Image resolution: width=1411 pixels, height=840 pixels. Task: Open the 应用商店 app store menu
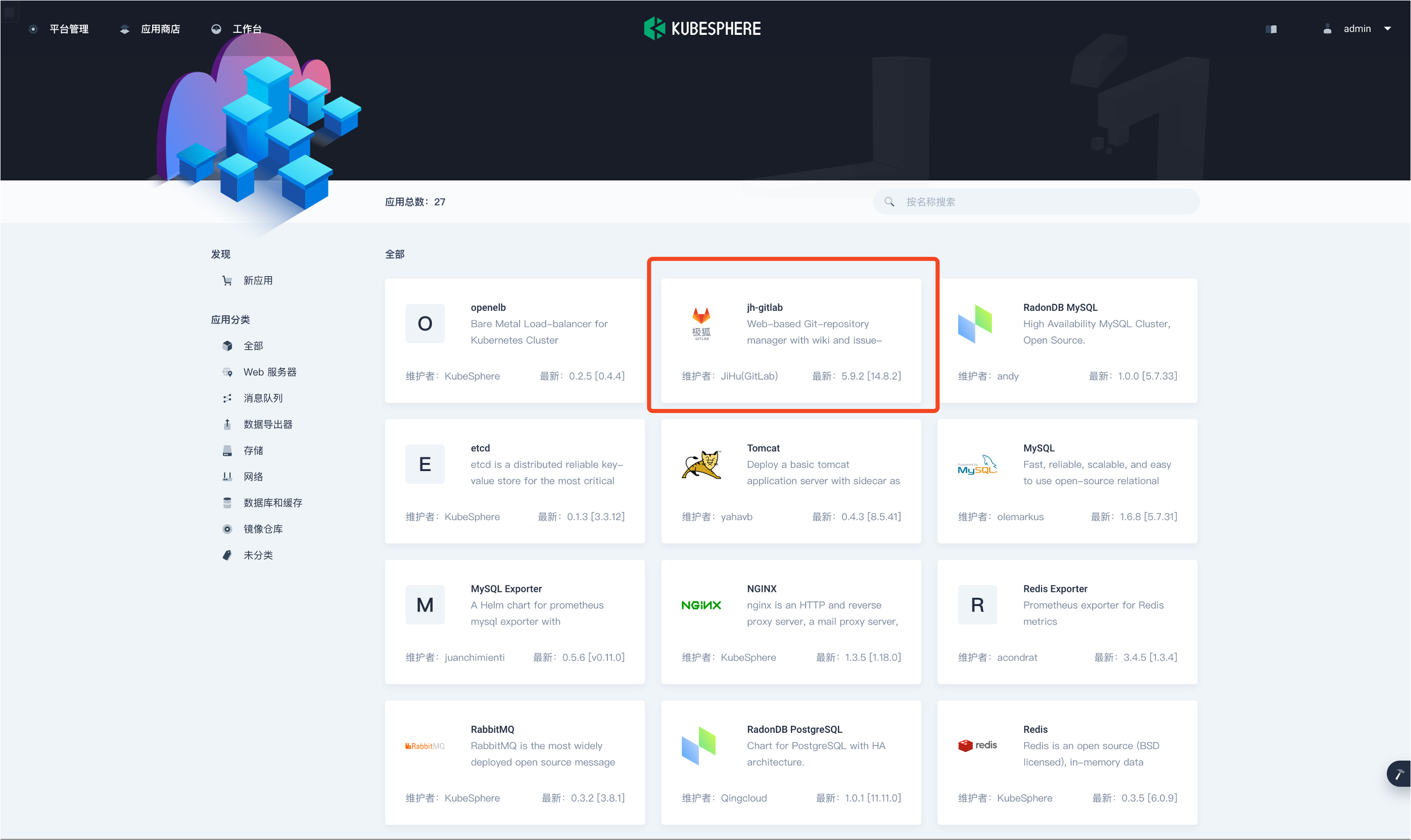pyautogui.click(x=160, y=29)
